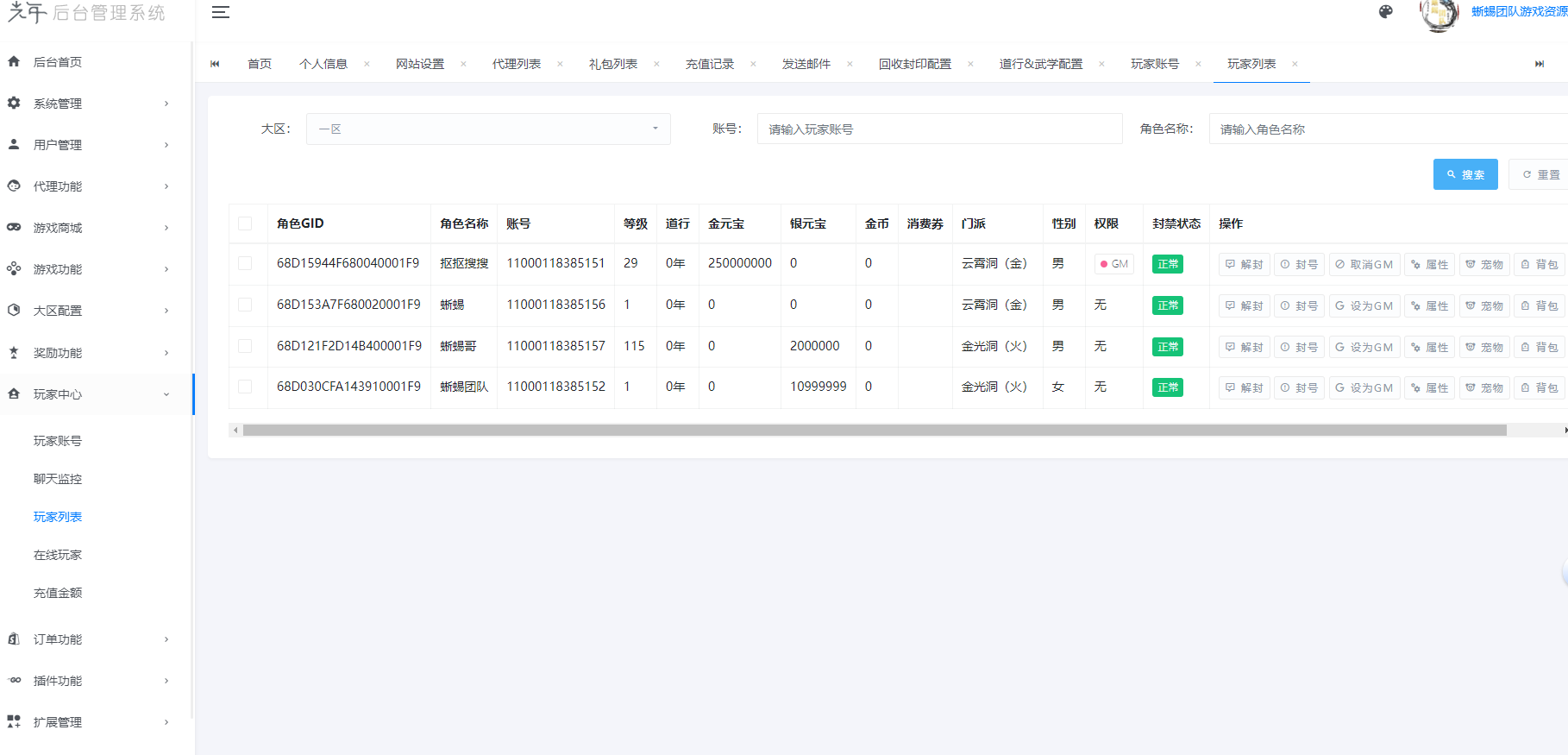1568x755 pixels.
Task: Check the row for 68D15944F680040001F9
Action: coord(245,263)
